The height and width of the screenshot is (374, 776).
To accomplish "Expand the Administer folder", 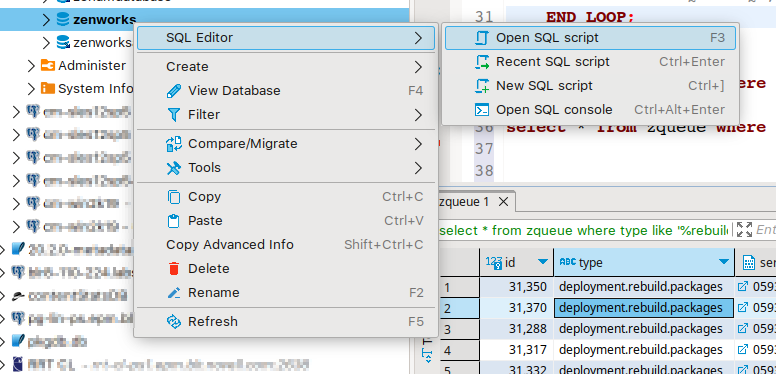I will [x=31, y=65].
